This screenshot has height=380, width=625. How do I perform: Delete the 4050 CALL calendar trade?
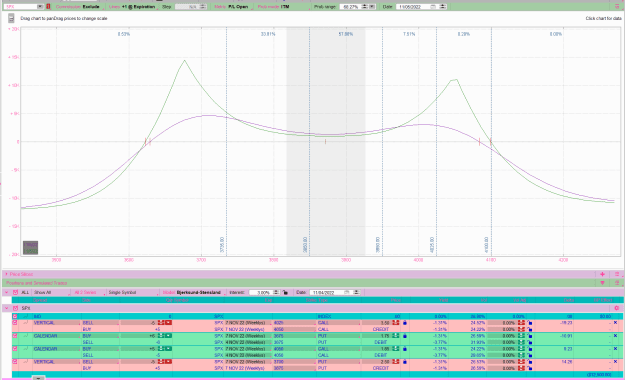tap(615, 349)
